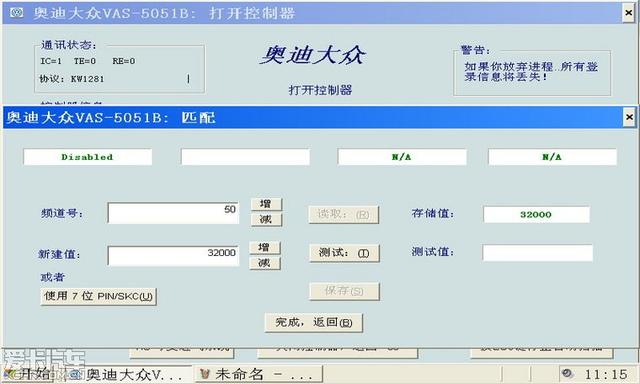Click the 测试 (T) button
This screenshot has width=640, height=384.
click(344, 253)
